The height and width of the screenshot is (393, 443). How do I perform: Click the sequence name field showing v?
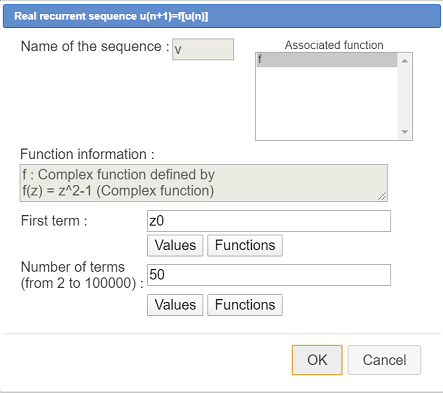pyautogui.click(x=203, y=49)
